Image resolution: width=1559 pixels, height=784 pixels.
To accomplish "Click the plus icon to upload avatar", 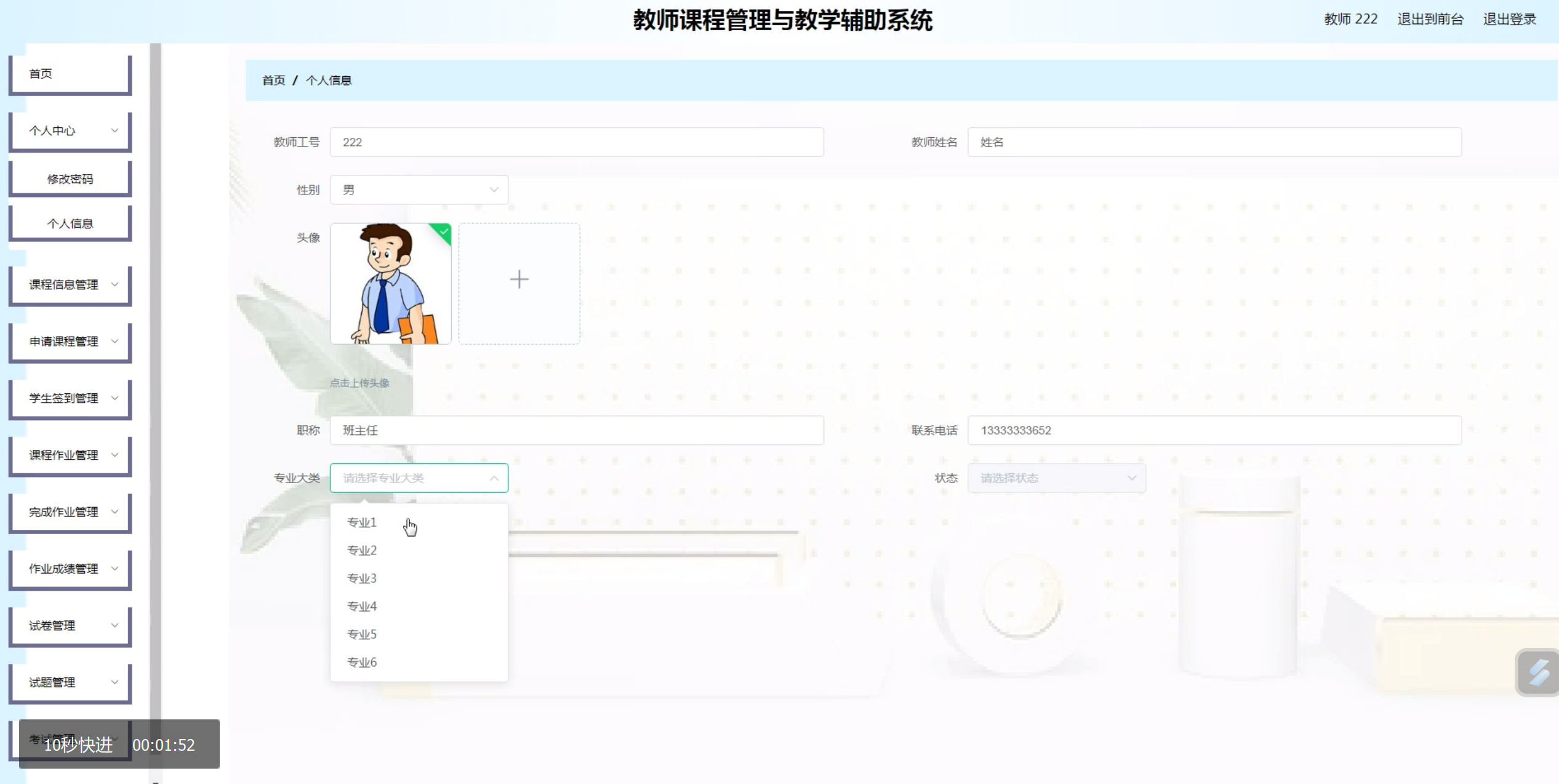I will point(519,280).
